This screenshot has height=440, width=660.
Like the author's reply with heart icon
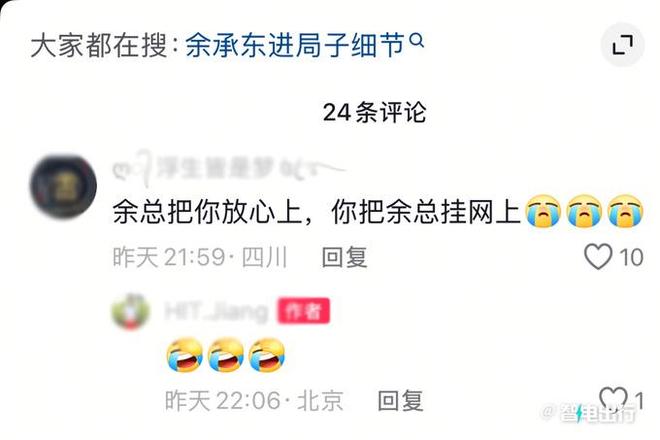pyautogui.click(x=613, y=398)
